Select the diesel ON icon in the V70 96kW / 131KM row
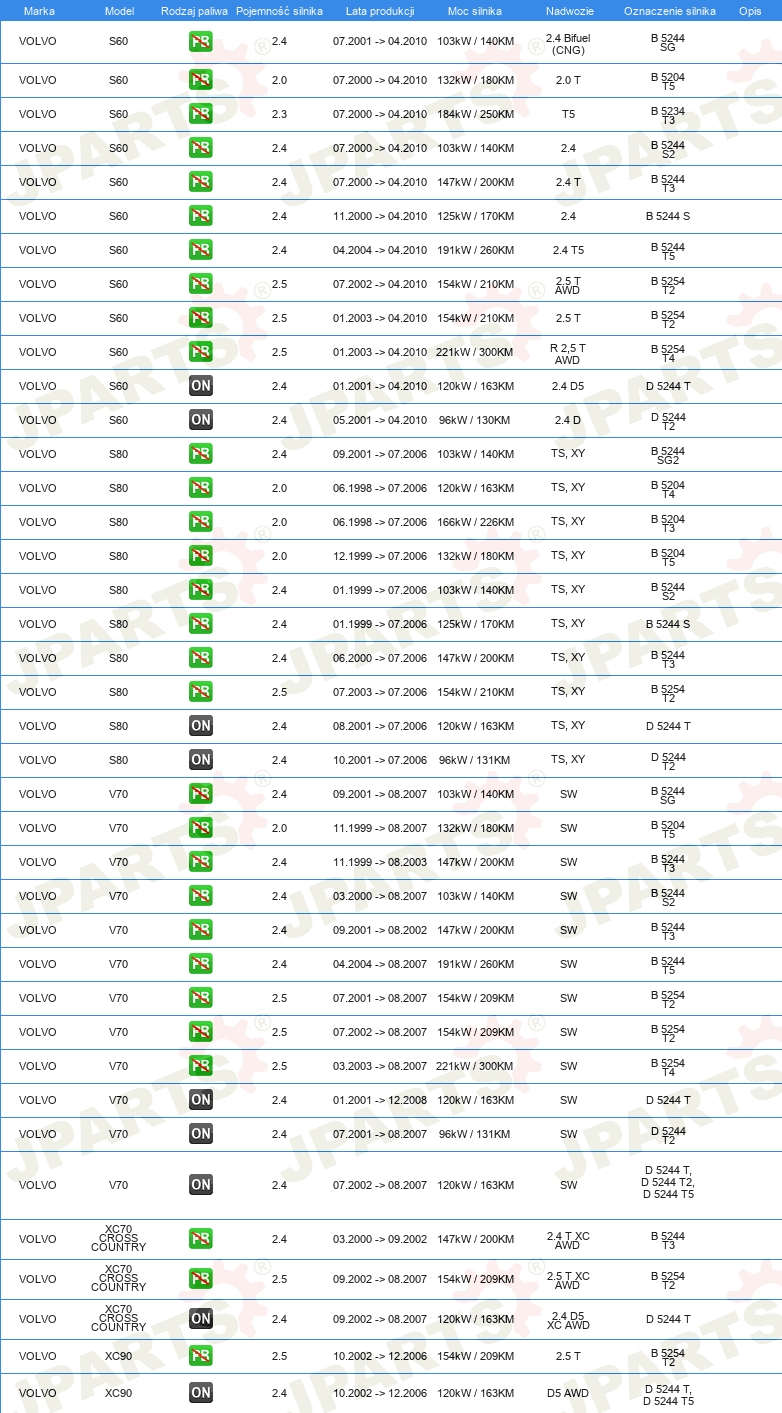 pos(201,1134)
